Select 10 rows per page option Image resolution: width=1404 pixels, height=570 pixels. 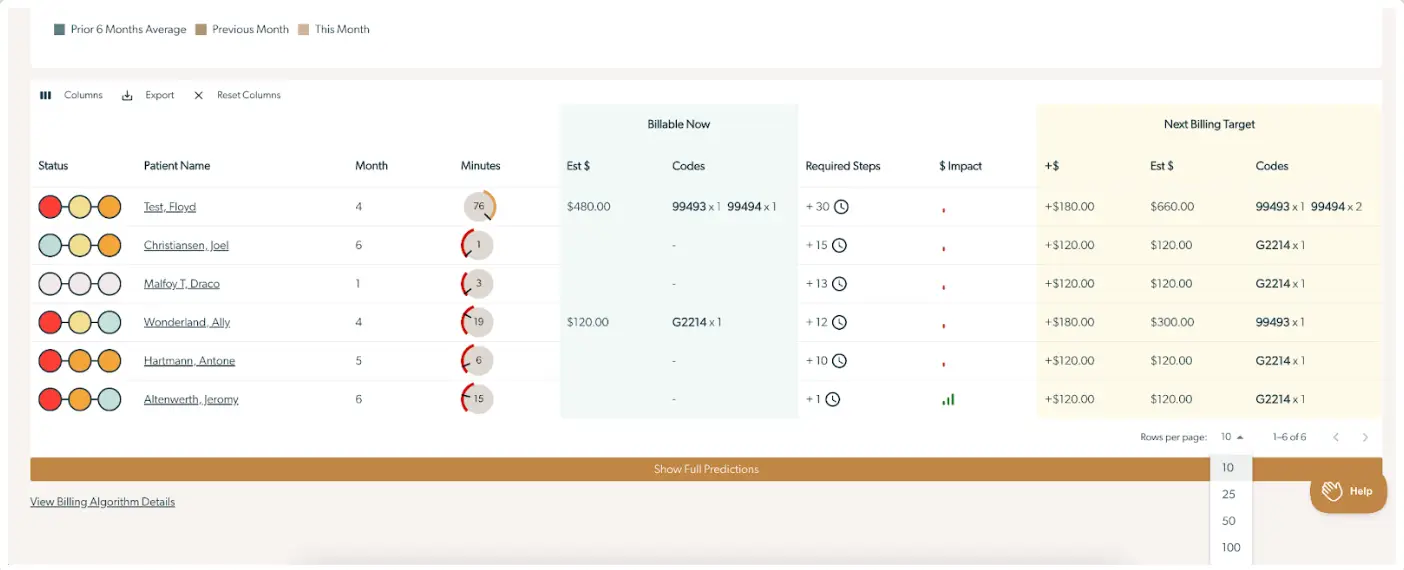click(x=1231, y=468)
